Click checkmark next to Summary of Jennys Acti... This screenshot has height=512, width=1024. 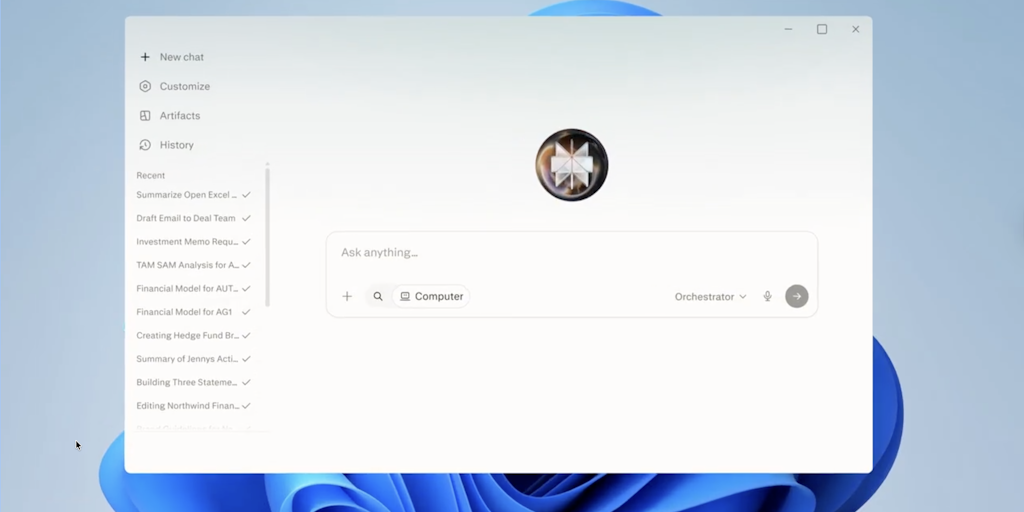pyautogui.click(x=246, y=359)
